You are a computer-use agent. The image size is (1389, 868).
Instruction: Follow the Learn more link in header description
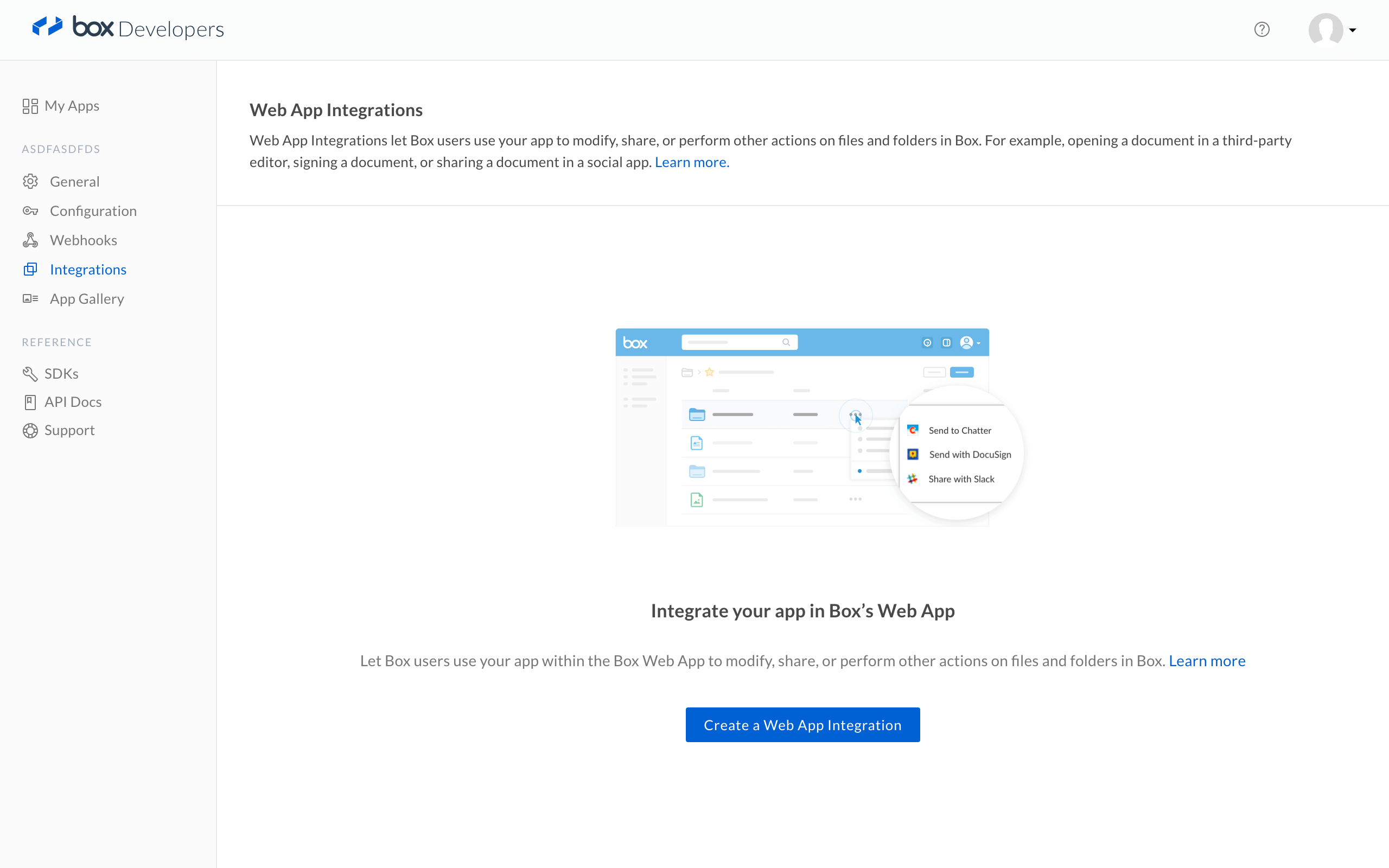click(692, 162)
